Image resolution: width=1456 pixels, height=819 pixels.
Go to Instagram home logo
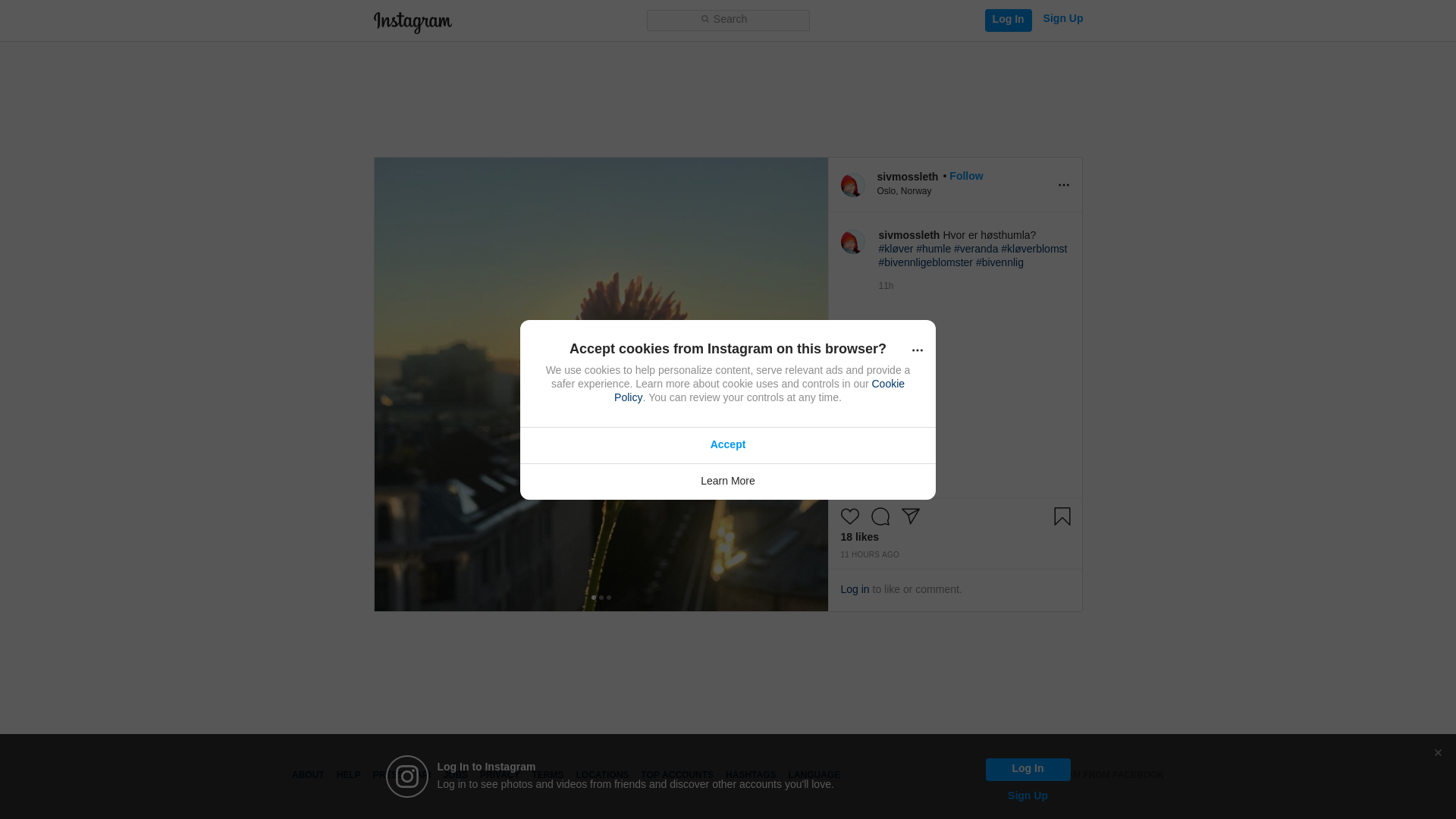click(413, 22)
